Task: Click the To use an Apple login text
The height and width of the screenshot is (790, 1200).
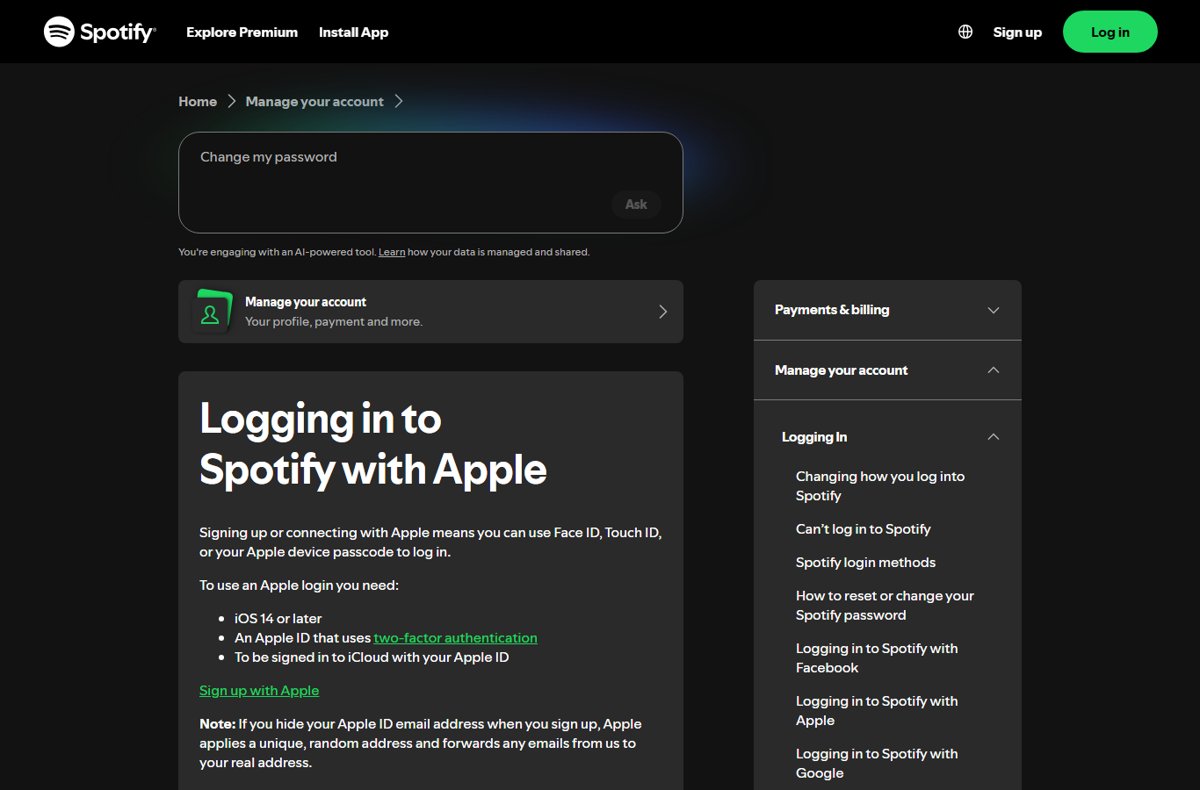Action: pyautogui.click(x=299, y=585)
